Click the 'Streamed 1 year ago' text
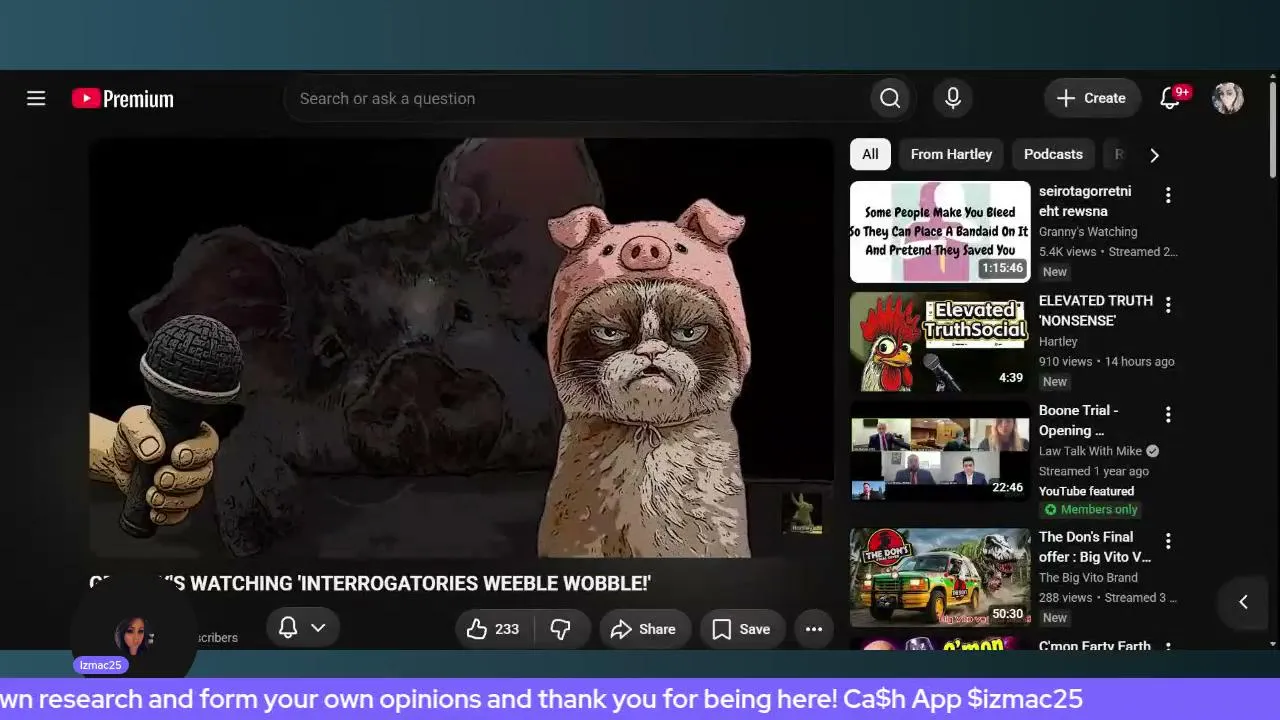This screenshot has width=1280, height=720. coord(1094,471)
